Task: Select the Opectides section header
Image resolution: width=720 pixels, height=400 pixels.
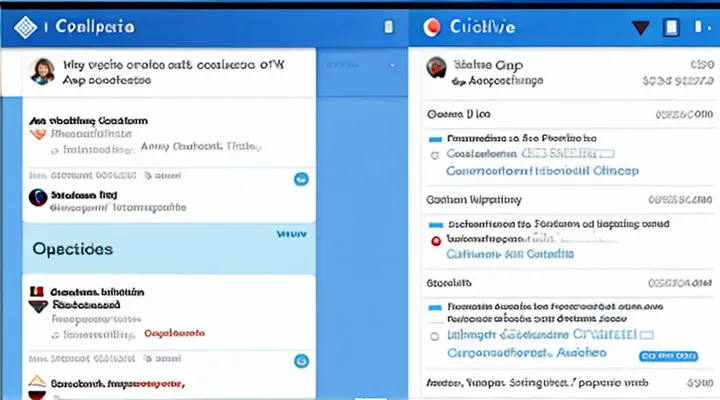Action: 72,248
